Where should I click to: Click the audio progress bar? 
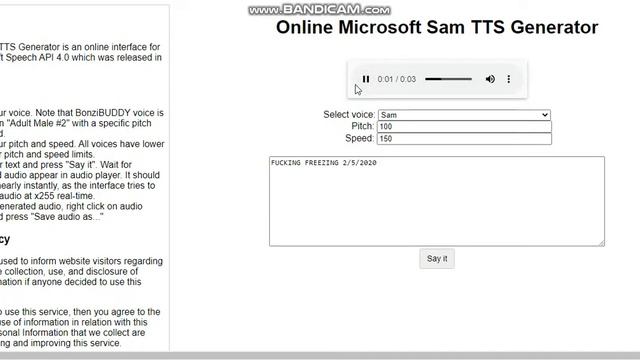[448, 79]
